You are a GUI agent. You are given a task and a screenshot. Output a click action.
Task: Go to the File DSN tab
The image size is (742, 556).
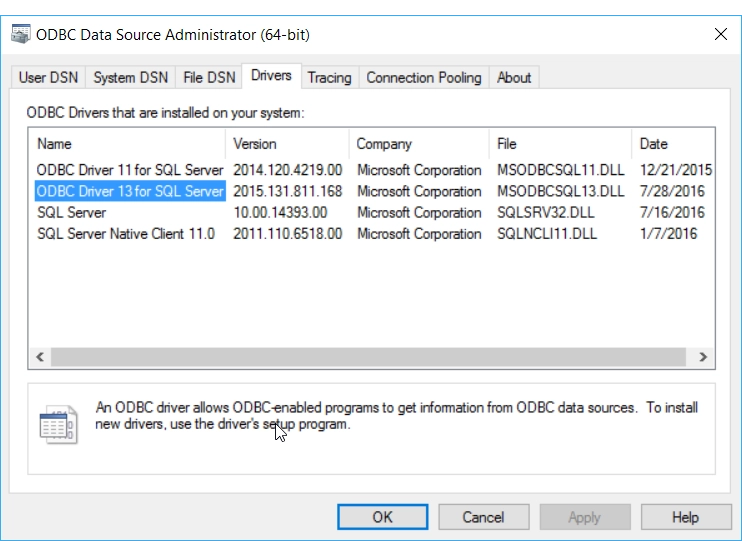coord(209,78)
